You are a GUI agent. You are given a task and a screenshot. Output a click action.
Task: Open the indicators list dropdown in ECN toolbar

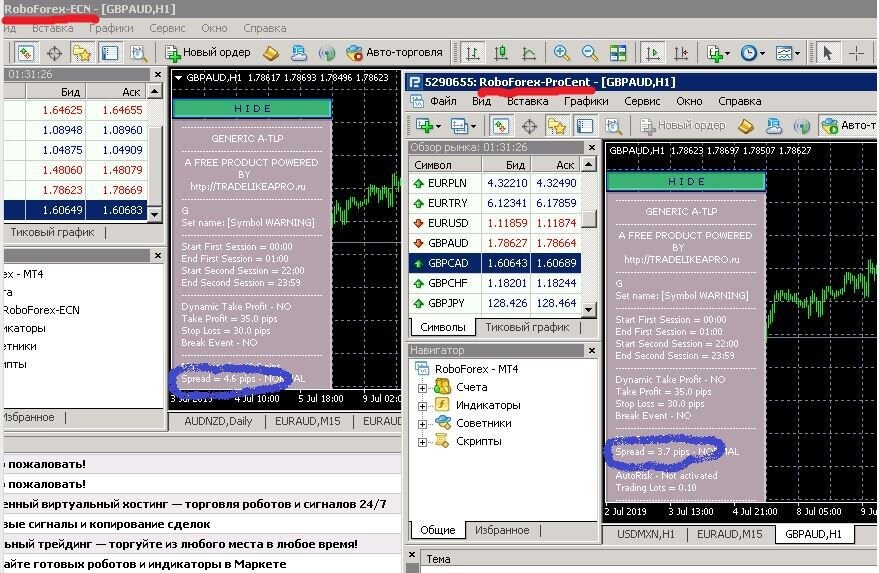coord(718,53)
